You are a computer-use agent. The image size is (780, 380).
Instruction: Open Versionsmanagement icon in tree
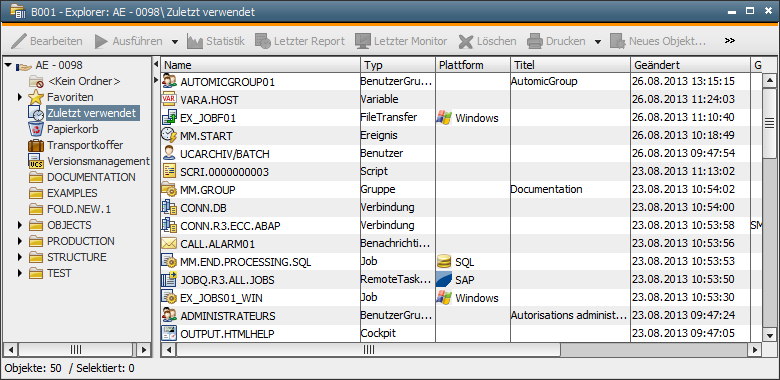[36, 161]
